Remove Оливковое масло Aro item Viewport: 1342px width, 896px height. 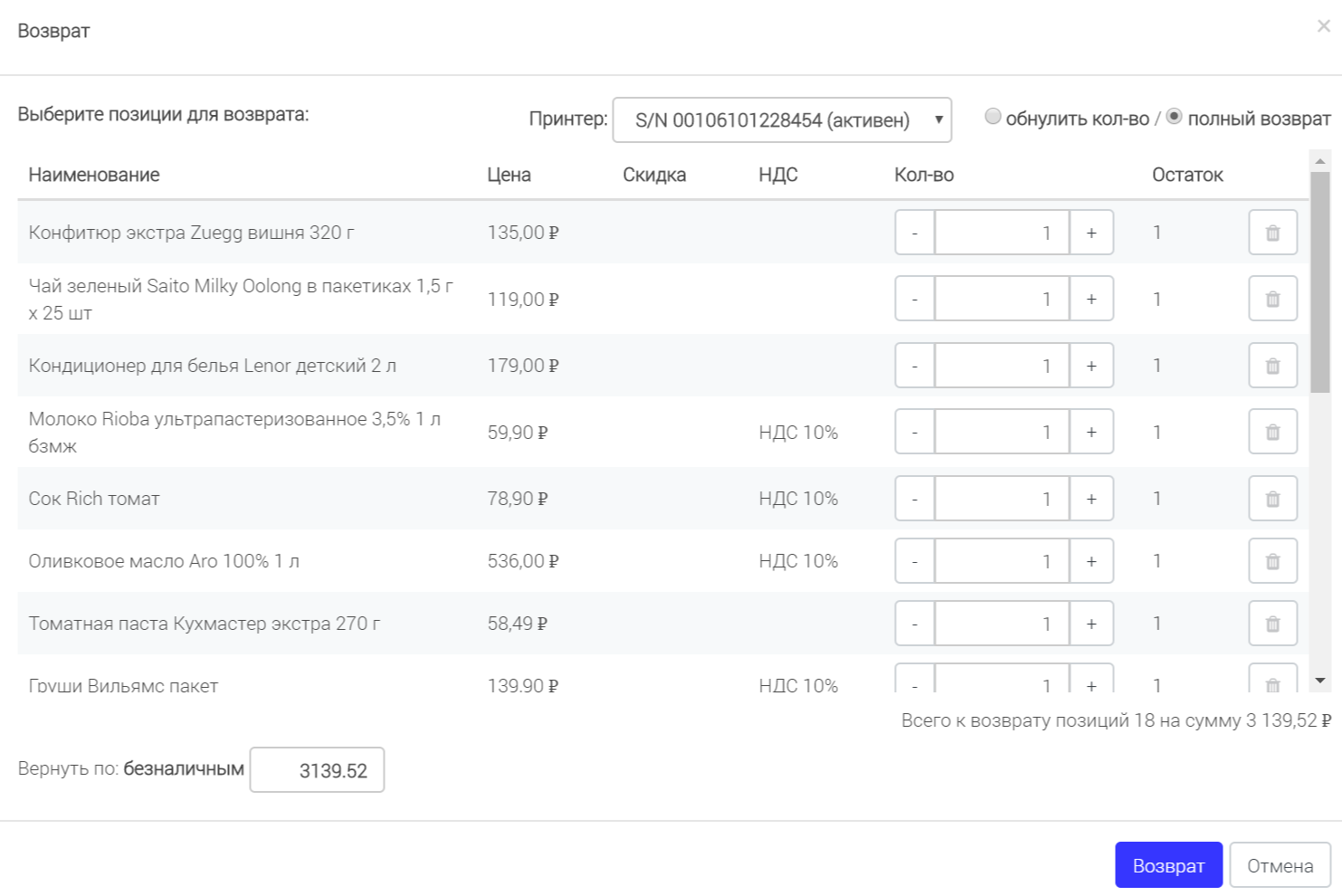pyautogui.click(x=1272, y=561)
